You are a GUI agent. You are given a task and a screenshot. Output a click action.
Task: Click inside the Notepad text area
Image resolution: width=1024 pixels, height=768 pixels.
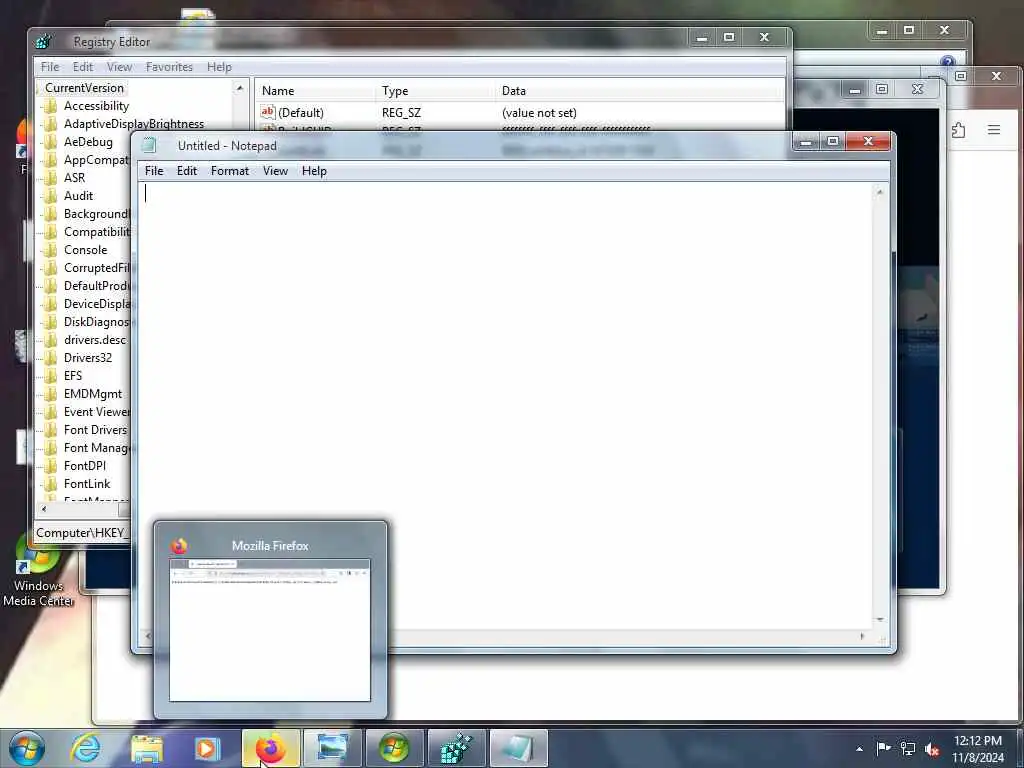tap(506, 405)
